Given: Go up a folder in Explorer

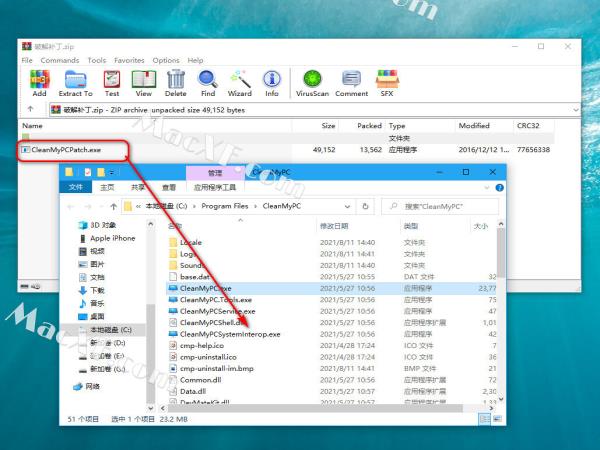Looking at the screenshot, I should 113,207.
